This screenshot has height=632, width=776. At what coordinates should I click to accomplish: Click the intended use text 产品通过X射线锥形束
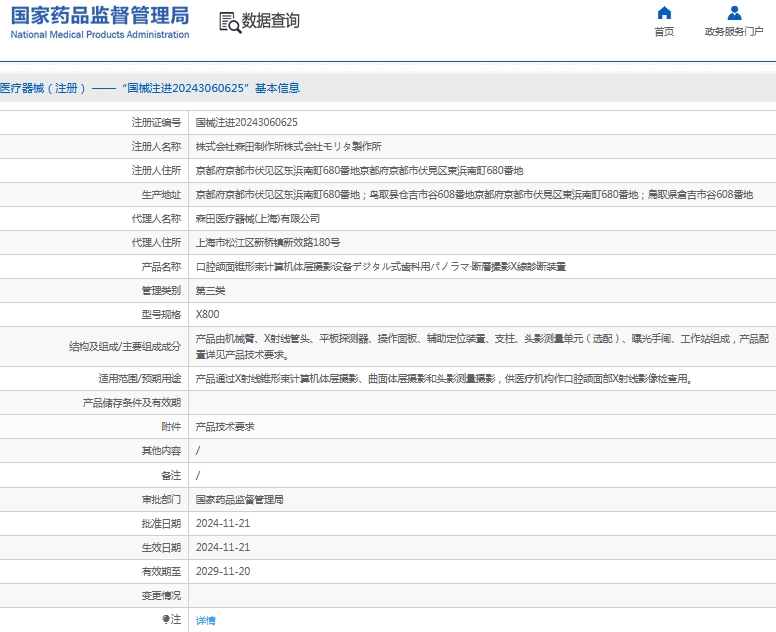[x=444, y=379]
